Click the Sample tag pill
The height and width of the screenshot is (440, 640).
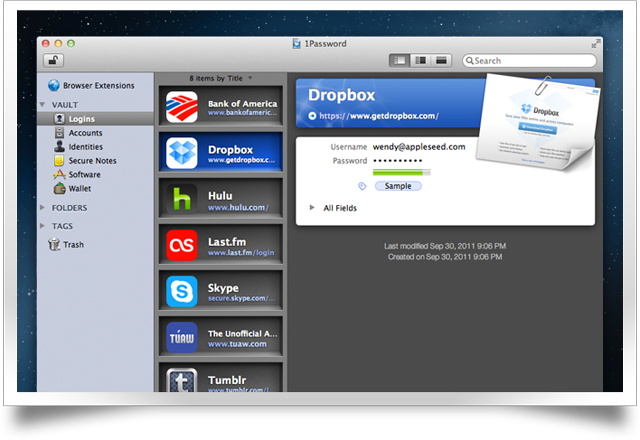click(x=398, y=186)
